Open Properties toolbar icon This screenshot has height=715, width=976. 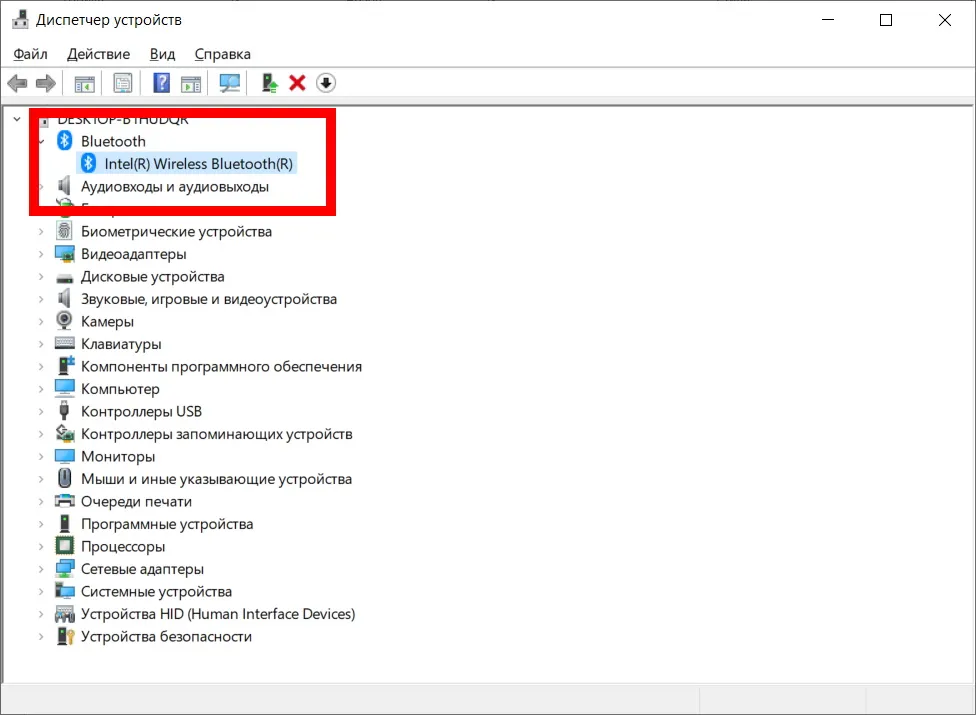123,83
